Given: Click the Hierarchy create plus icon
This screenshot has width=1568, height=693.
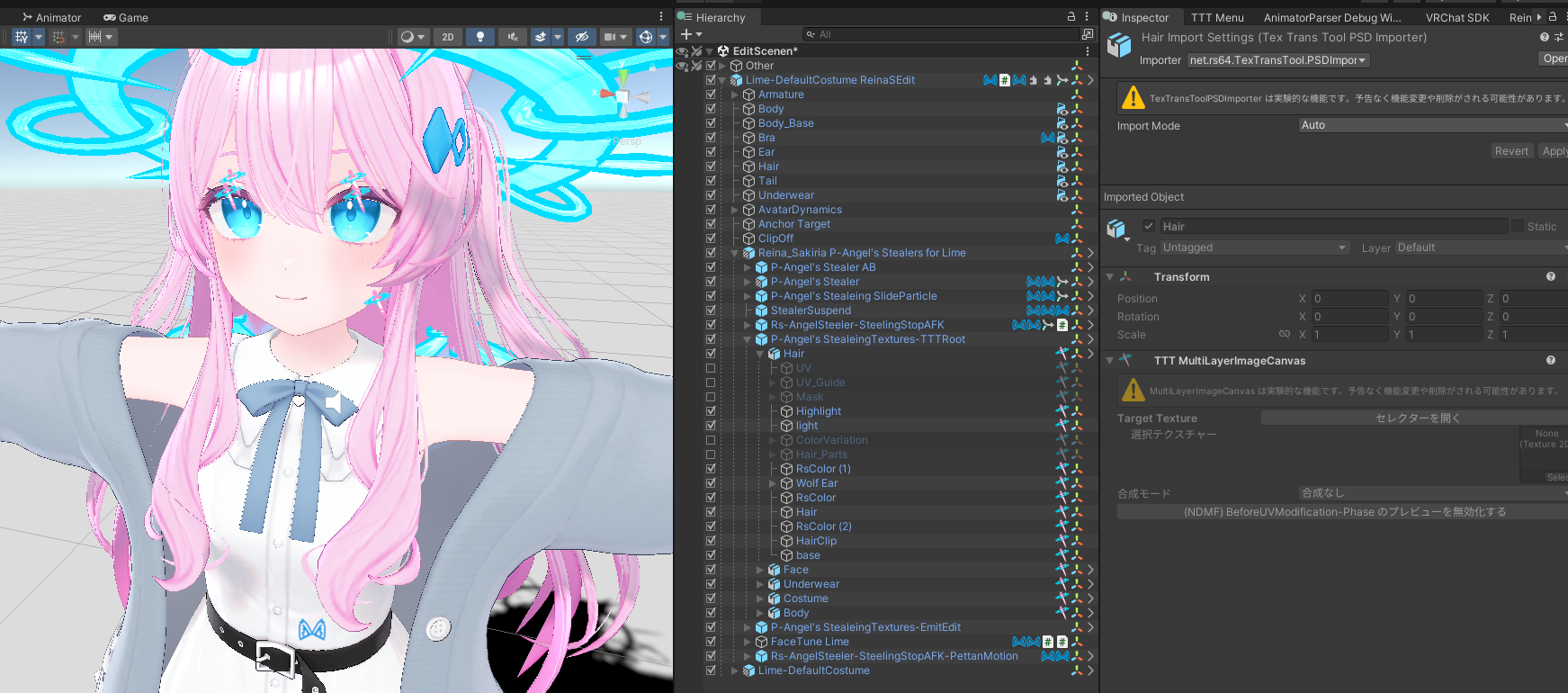Looking at the screenshot, I should pyautogui.click(x=686, y=34).
